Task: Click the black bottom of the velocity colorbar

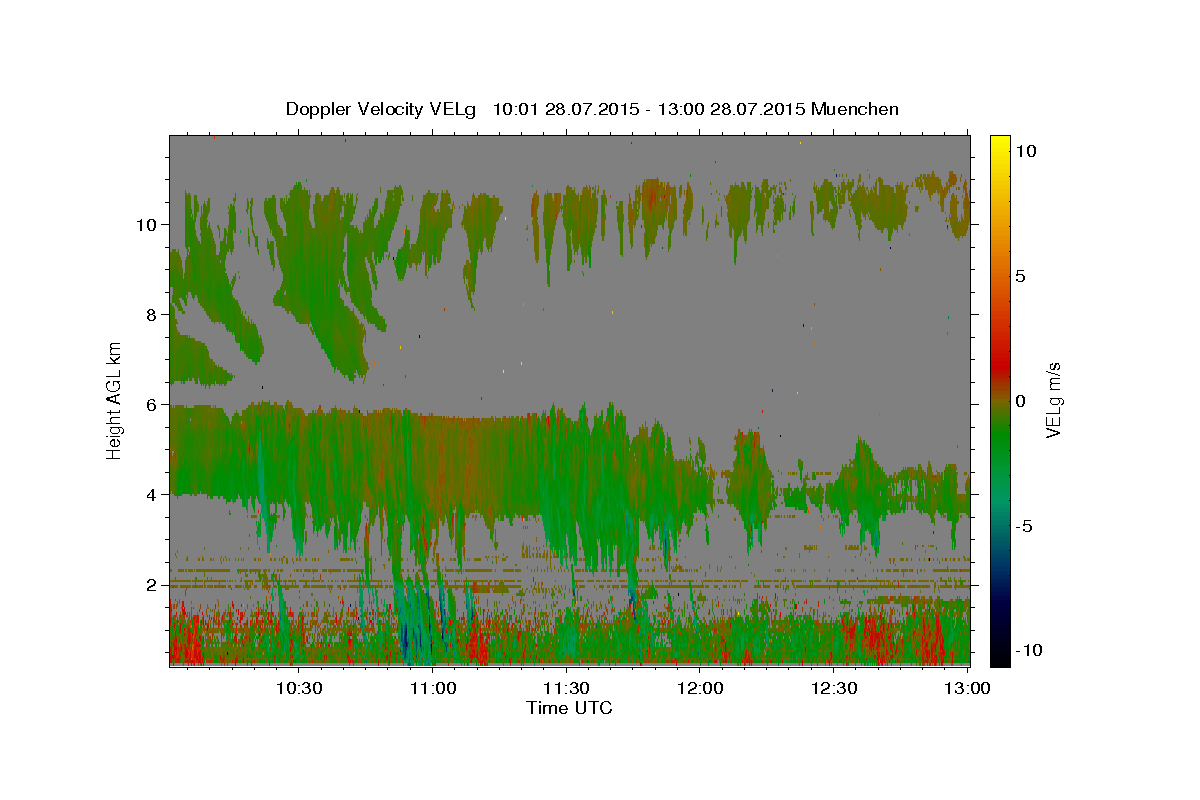Action: (1000, 655)
